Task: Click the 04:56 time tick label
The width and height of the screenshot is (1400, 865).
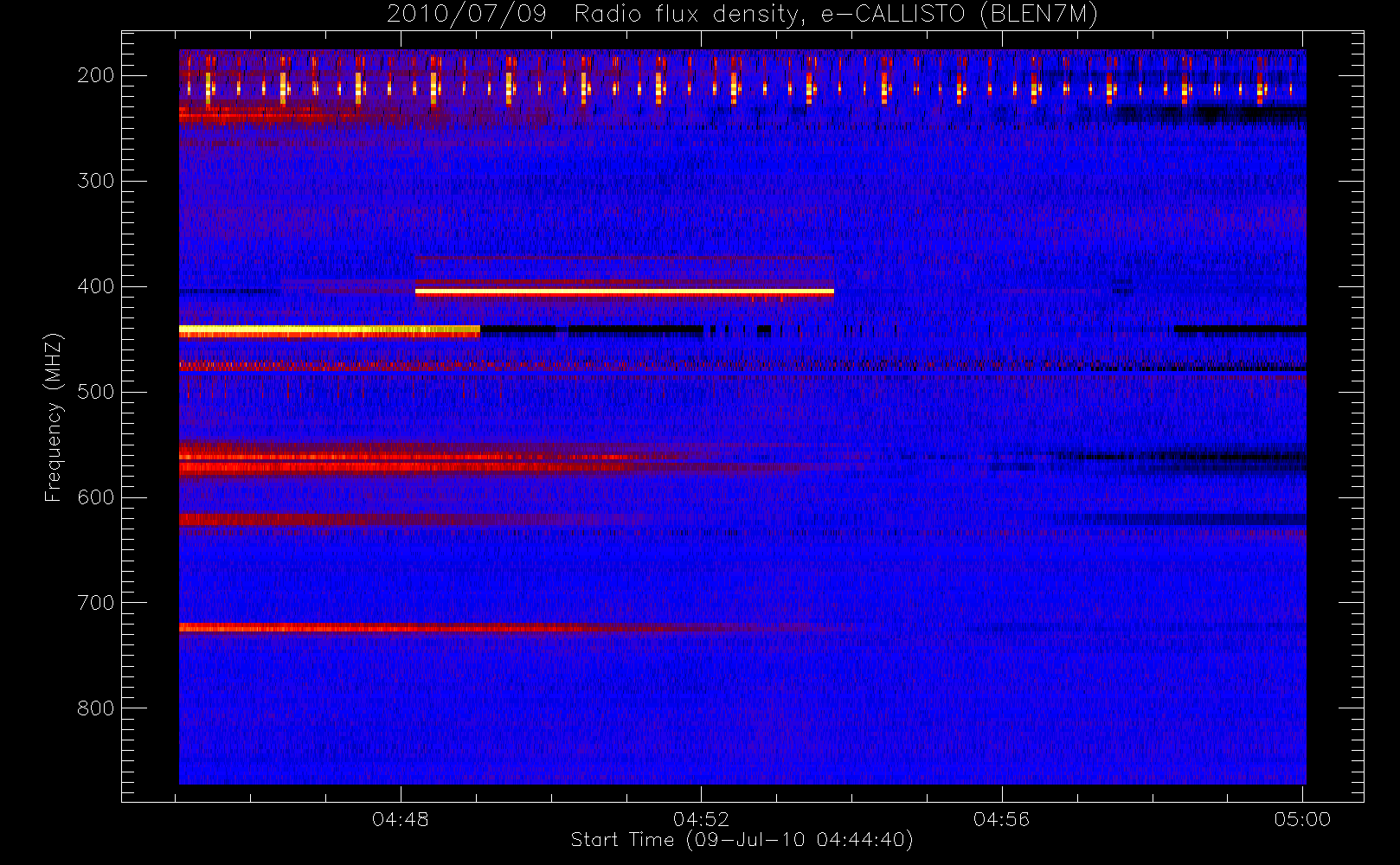Action: [x=1002, y=819]
